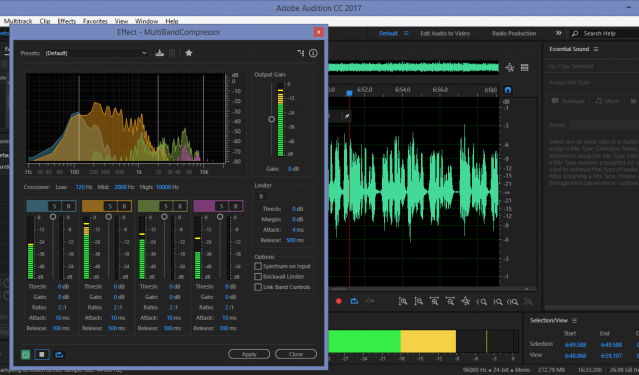The width and height of the screenshot is (639, 375).
Task: Open the channel map editor icon
Action: (301, 53)
